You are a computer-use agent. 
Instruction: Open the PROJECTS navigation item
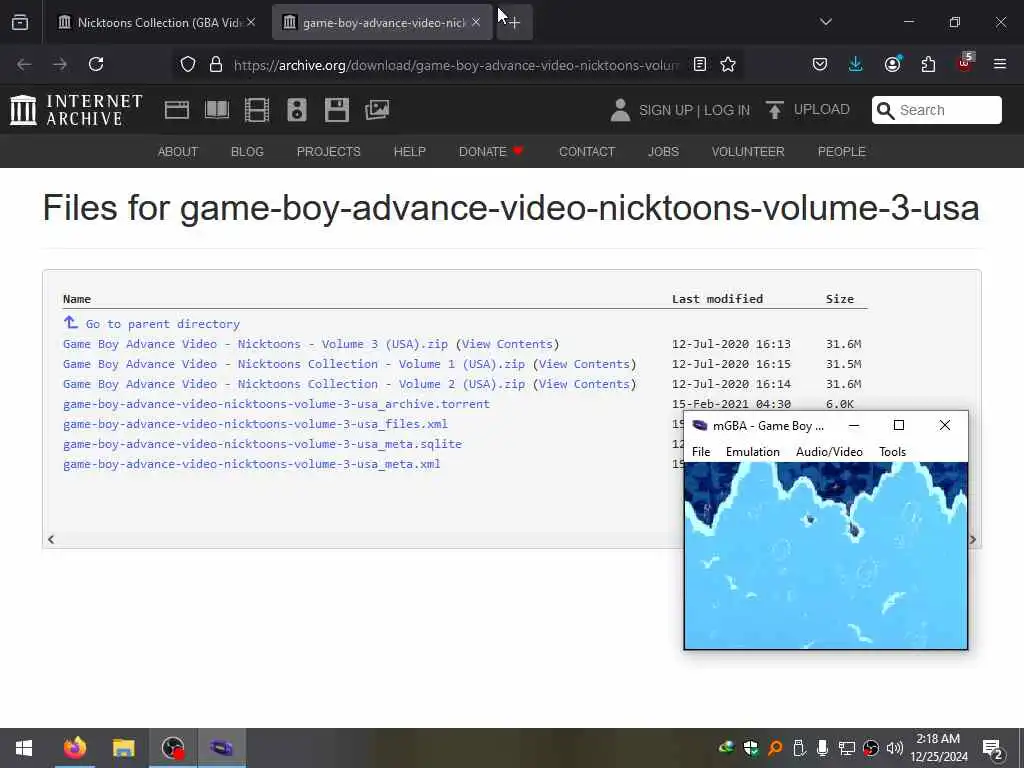coord(328,152)
